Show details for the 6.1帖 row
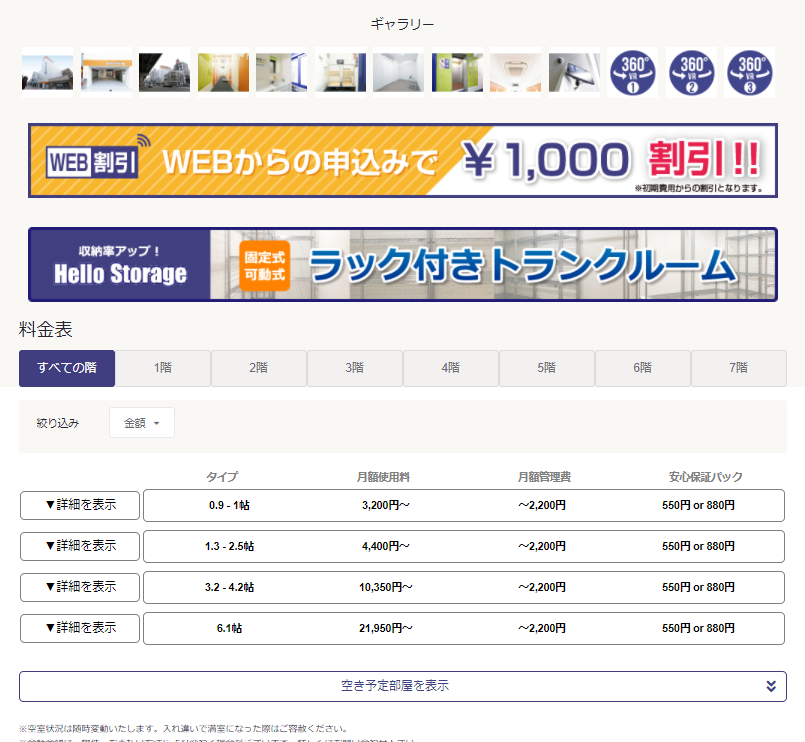This screenshot has width=805, height=742. pyautogui.click(x=80, y=628)
